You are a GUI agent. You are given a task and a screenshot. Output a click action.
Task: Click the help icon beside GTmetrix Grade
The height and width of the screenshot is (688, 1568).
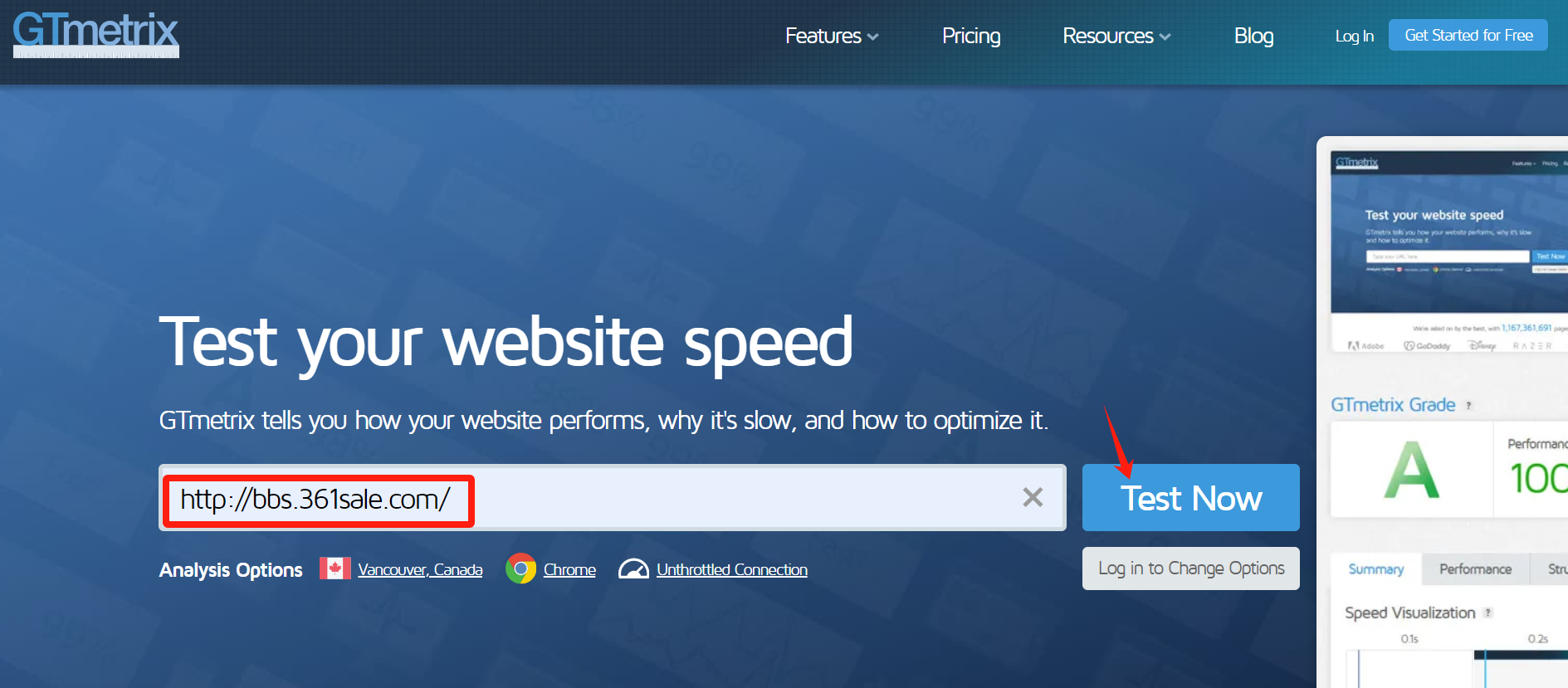[1468, 405]
